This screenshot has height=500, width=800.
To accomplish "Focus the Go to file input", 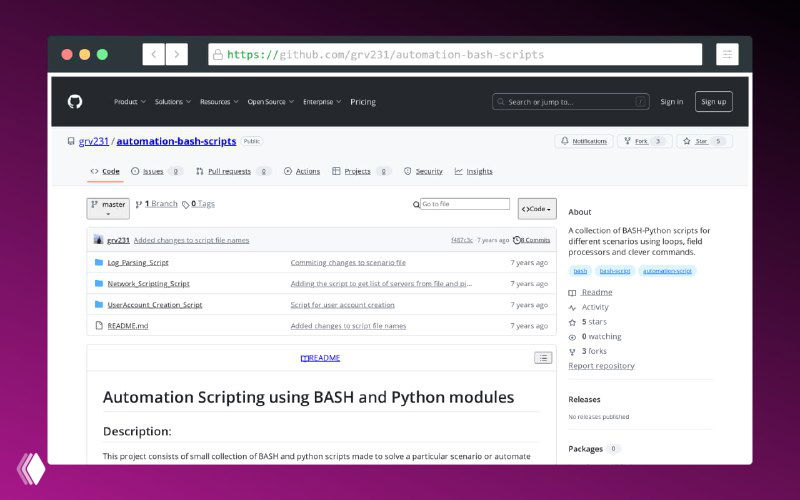I will [465, 204].
